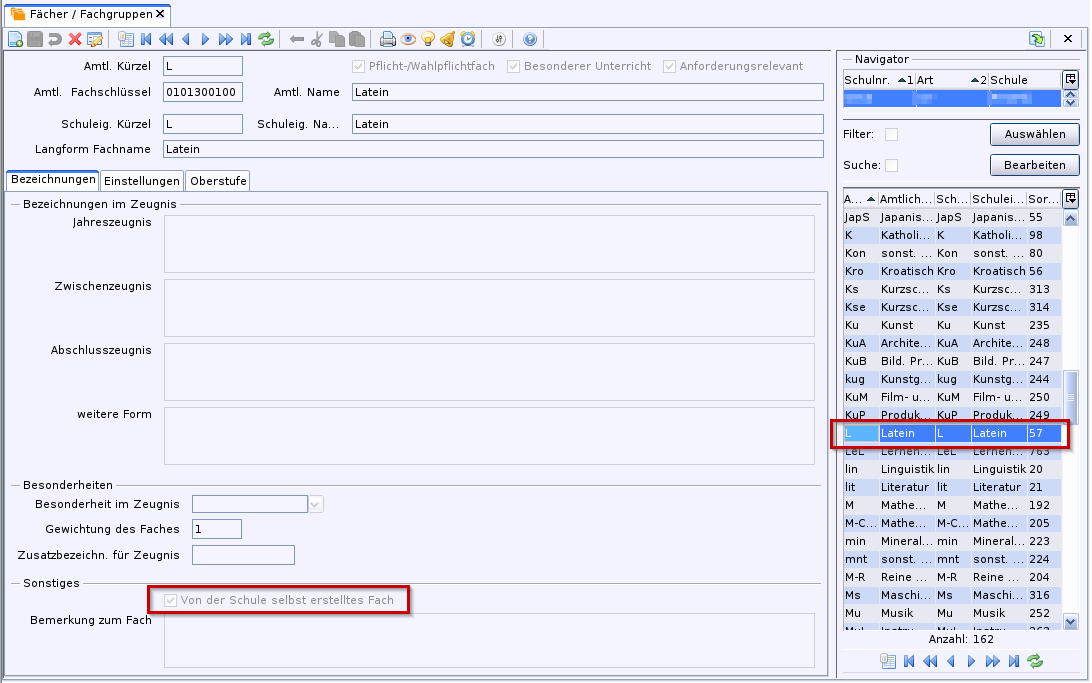Select the Kunst row in subject list
The width and height of the screenshot is (1092, 683).
click(952, 325)
